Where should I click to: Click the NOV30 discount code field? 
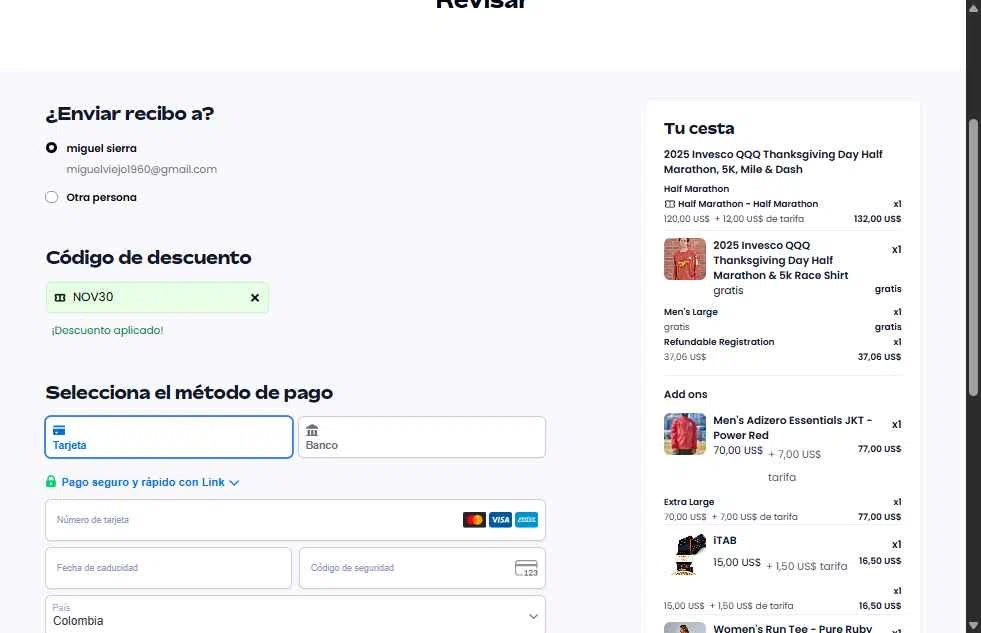[157, 298]
